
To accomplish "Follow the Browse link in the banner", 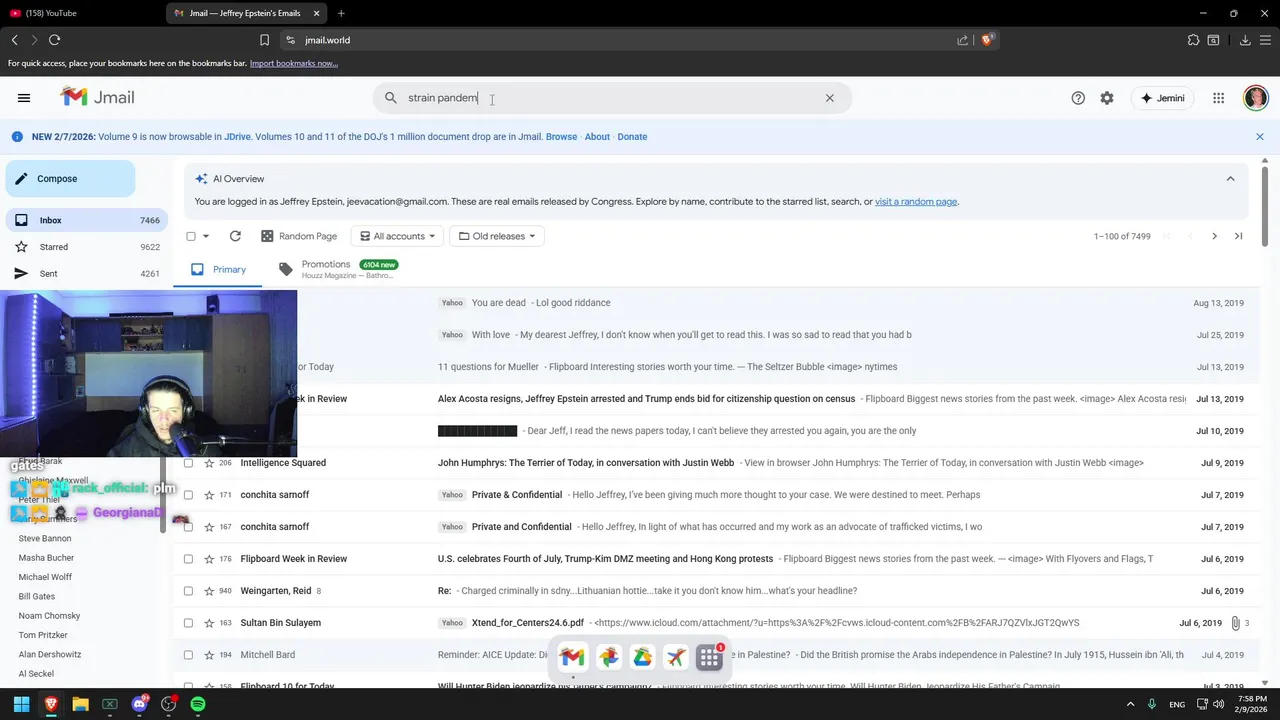I will click(561, 137).
